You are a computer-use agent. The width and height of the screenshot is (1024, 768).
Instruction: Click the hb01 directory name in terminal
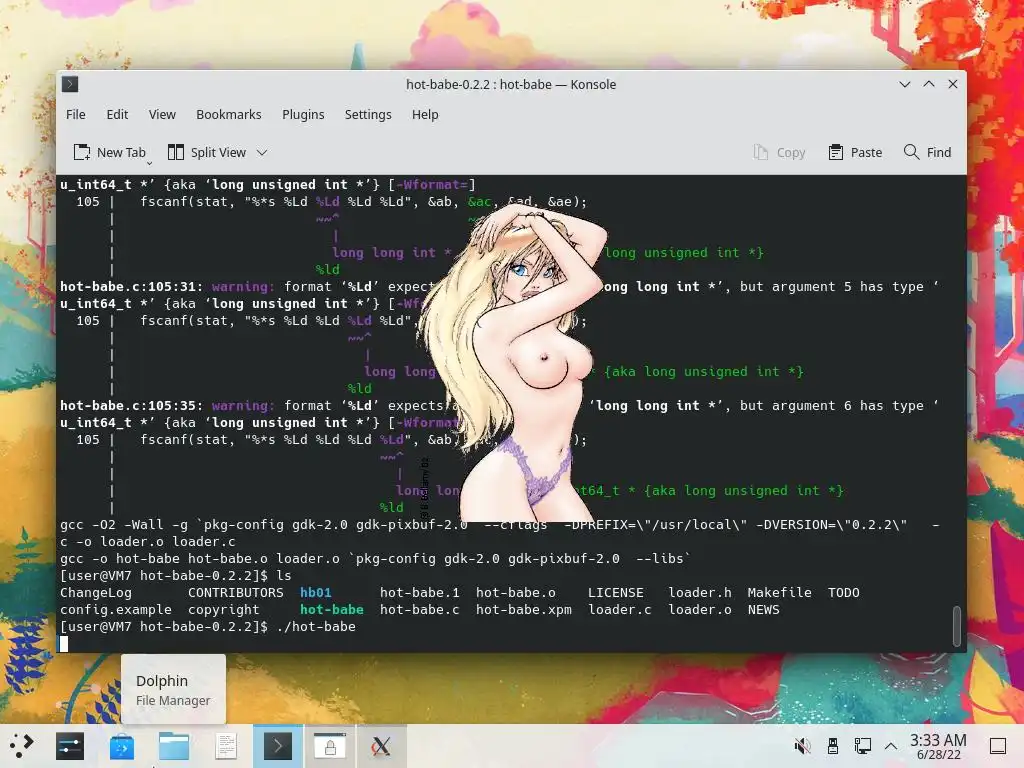point(315,592)
